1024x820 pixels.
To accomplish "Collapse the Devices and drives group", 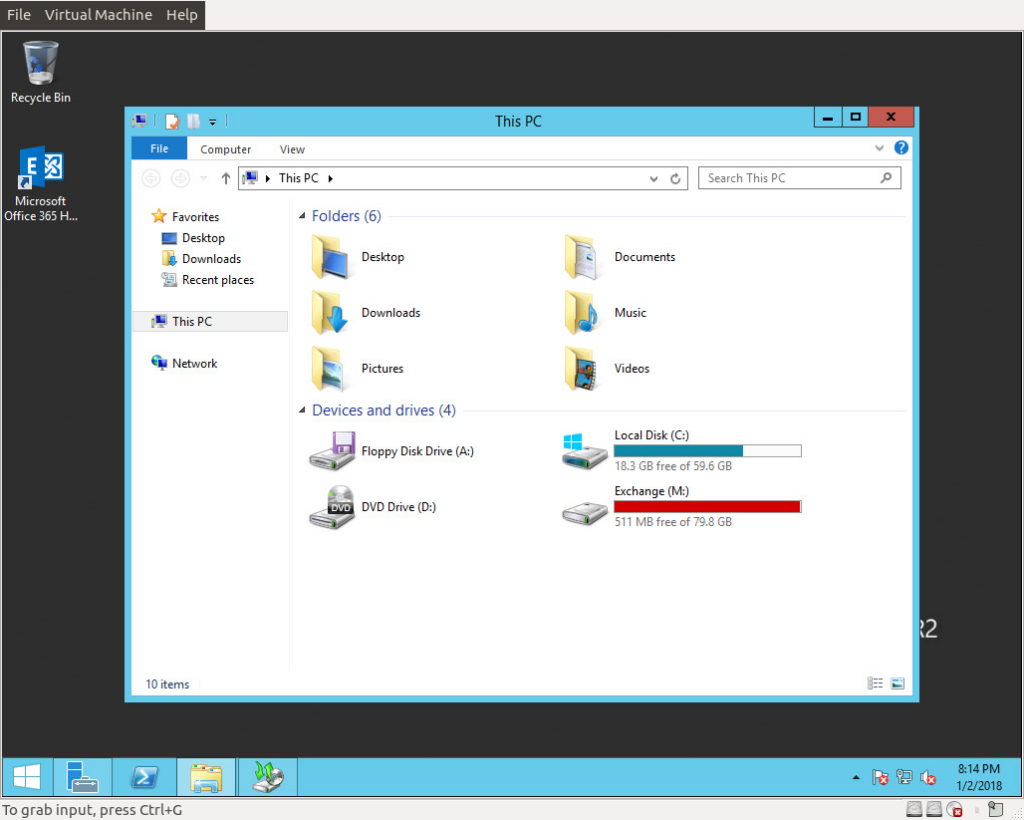I will (302, 411).
